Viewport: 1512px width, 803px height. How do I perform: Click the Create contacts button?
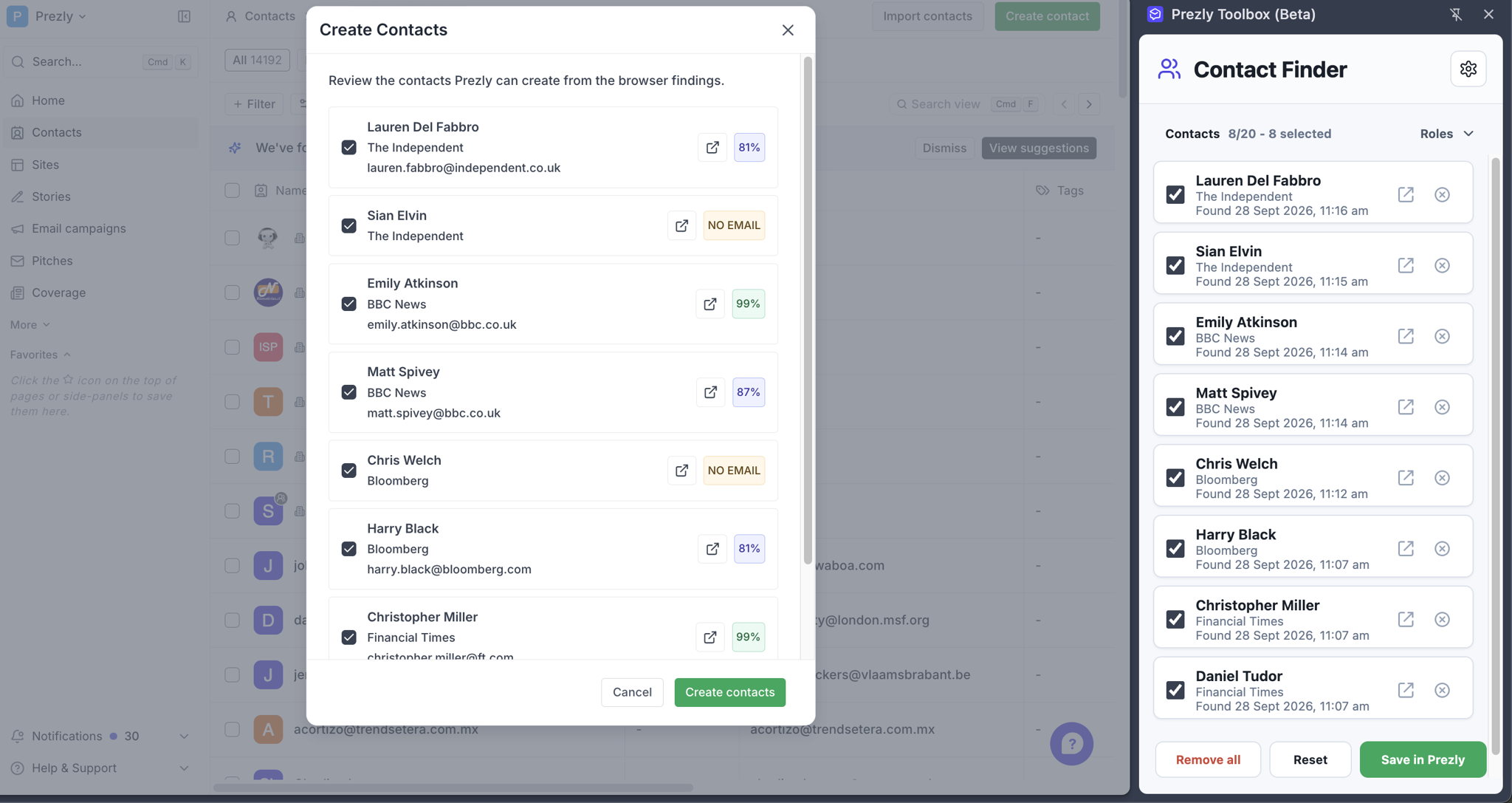pyautogui.click(x=729, y=692)
